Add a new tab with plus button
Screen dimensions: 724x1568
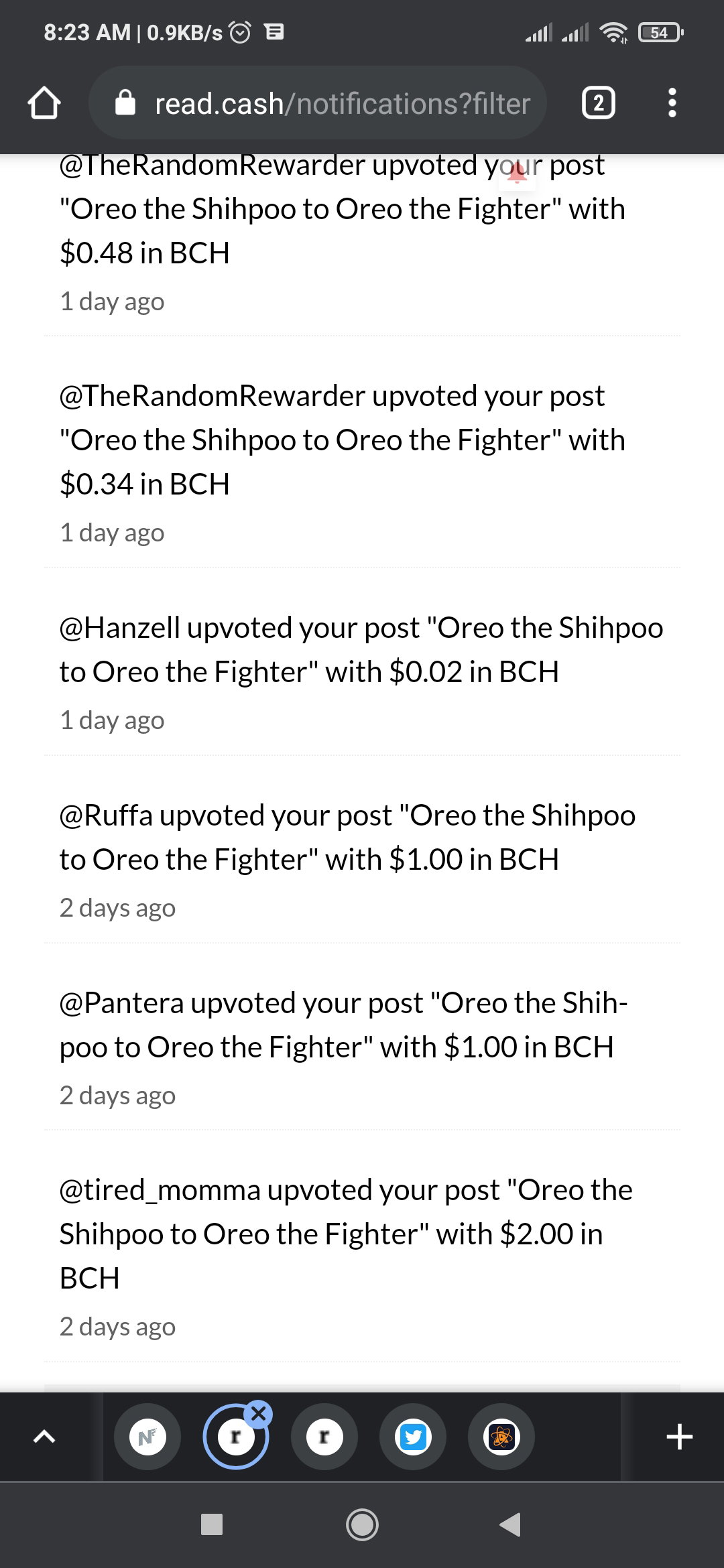679,1437
